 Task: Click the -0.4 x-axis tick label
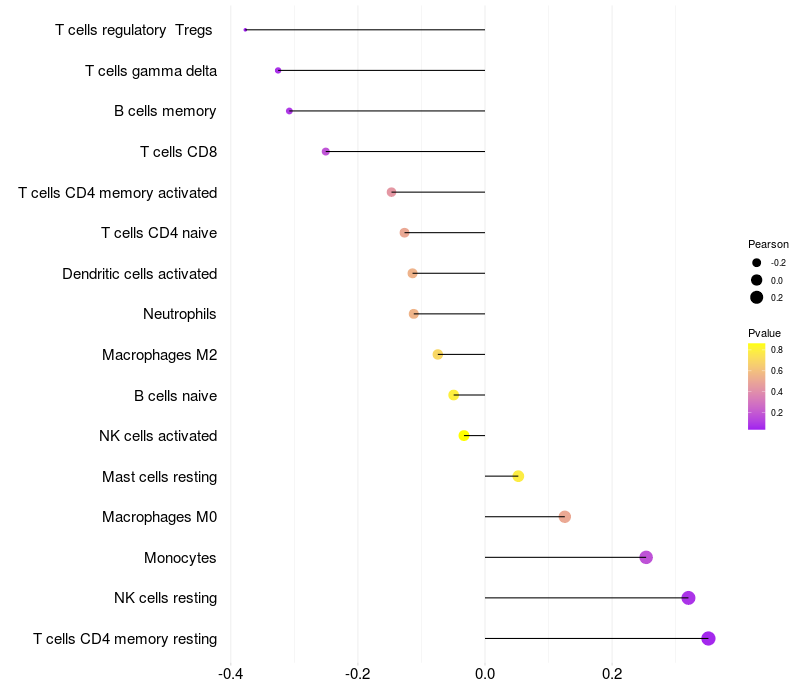point(231,673)
